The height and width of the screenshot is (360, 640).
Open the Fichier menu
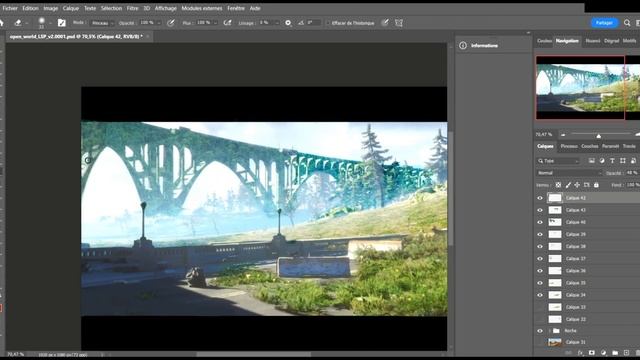tap(10, 8)
